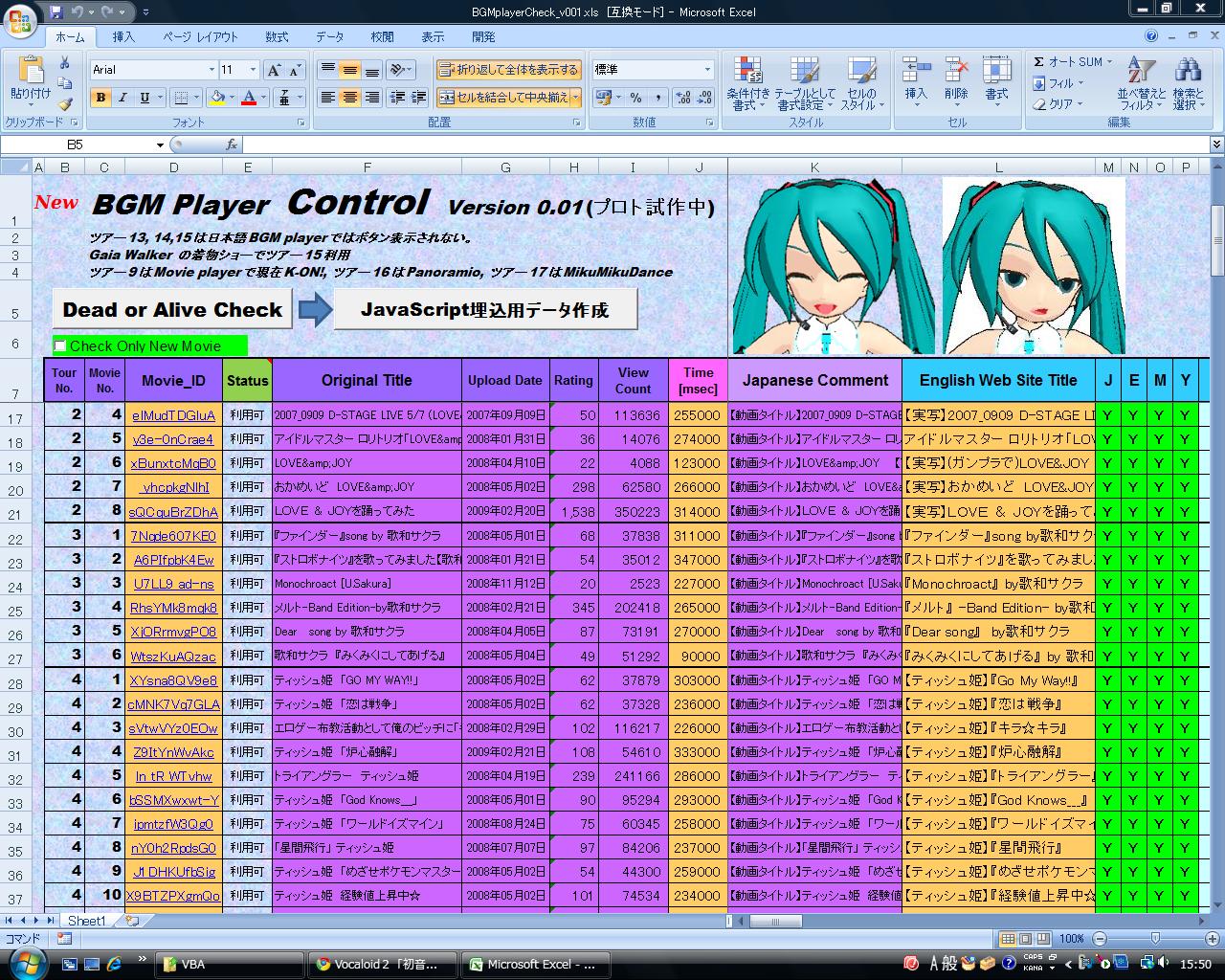The height and width of the screenshot is (980, 1225).
Task: Expand the formula bar with the chevron
Action: click(x=1215, y=145)
